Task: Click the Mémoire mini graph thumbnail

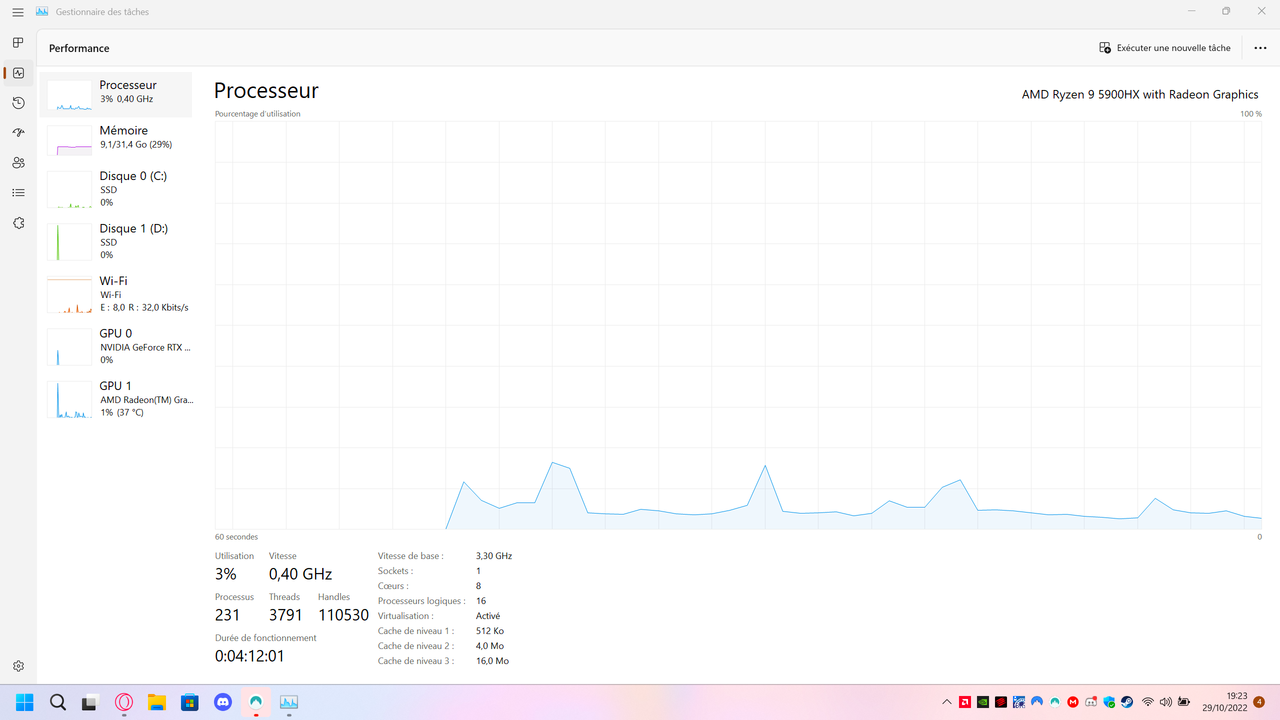Action: [x=70, y=140]
